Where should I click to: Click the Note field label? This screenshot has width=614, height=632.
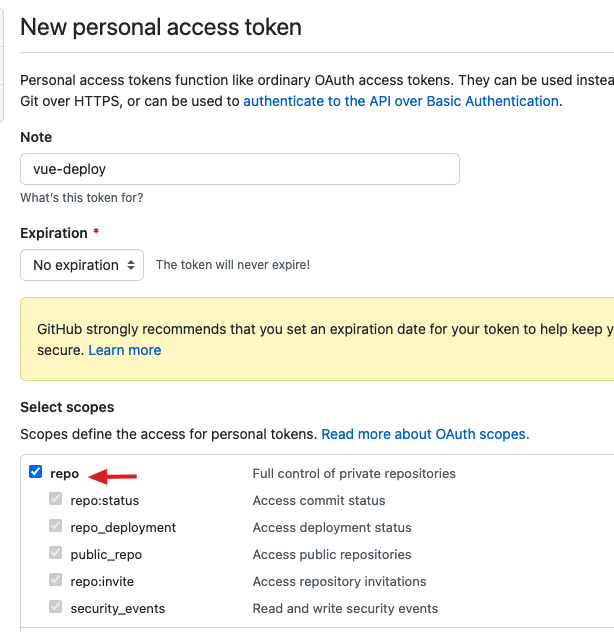tap(36, 137)
